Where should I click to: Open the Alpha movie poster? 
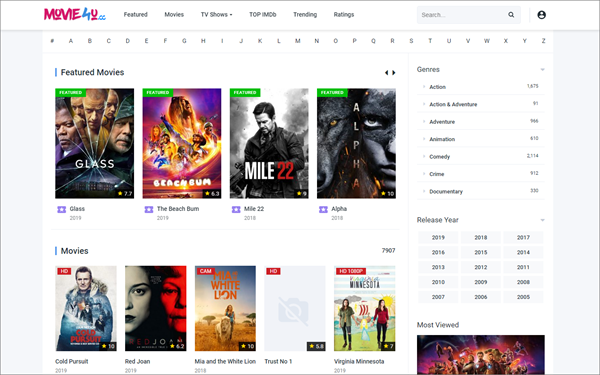coord(356,143)
